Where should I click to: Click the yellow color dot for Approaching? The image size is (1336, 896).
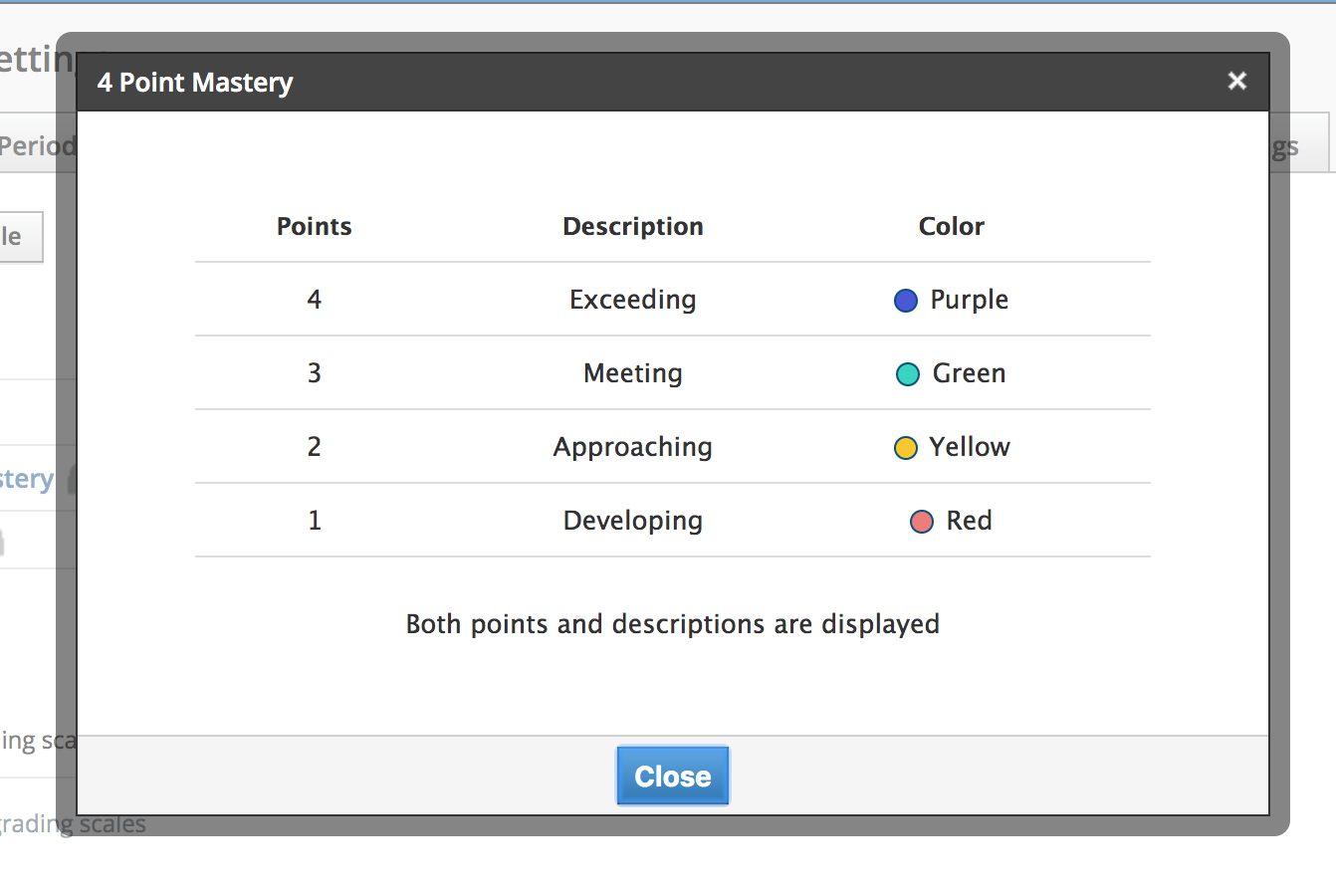[905, 447]
